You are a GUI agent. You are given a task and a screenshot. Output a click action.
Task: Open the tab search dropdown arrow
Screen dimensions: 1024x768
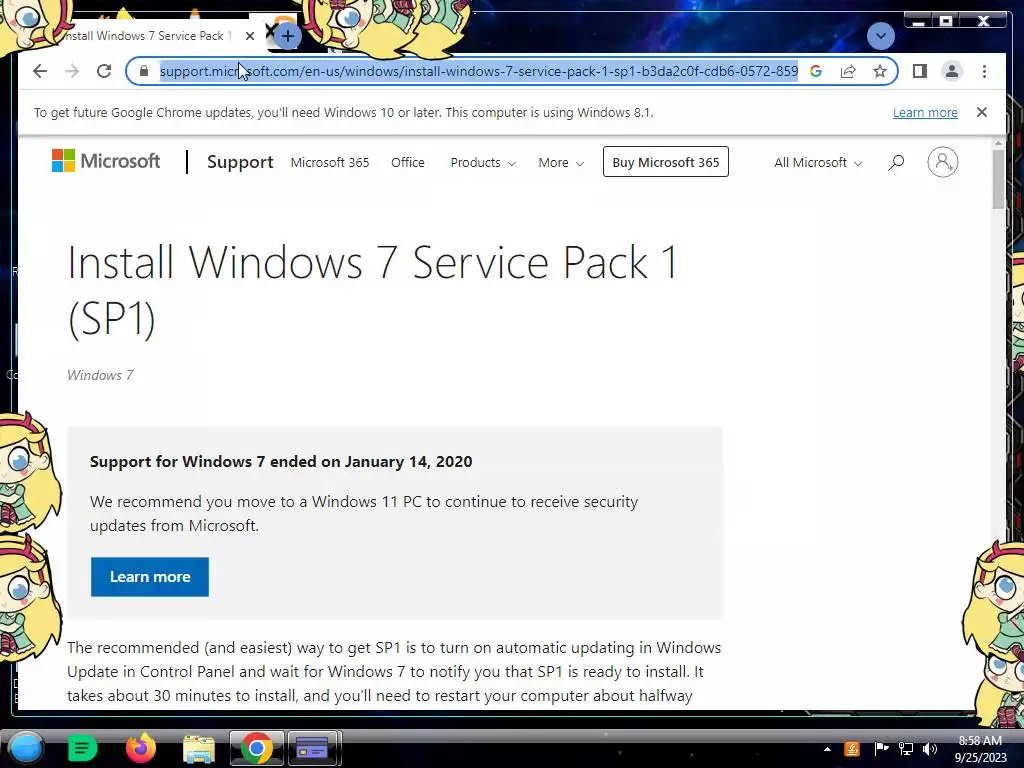point(880,35)
